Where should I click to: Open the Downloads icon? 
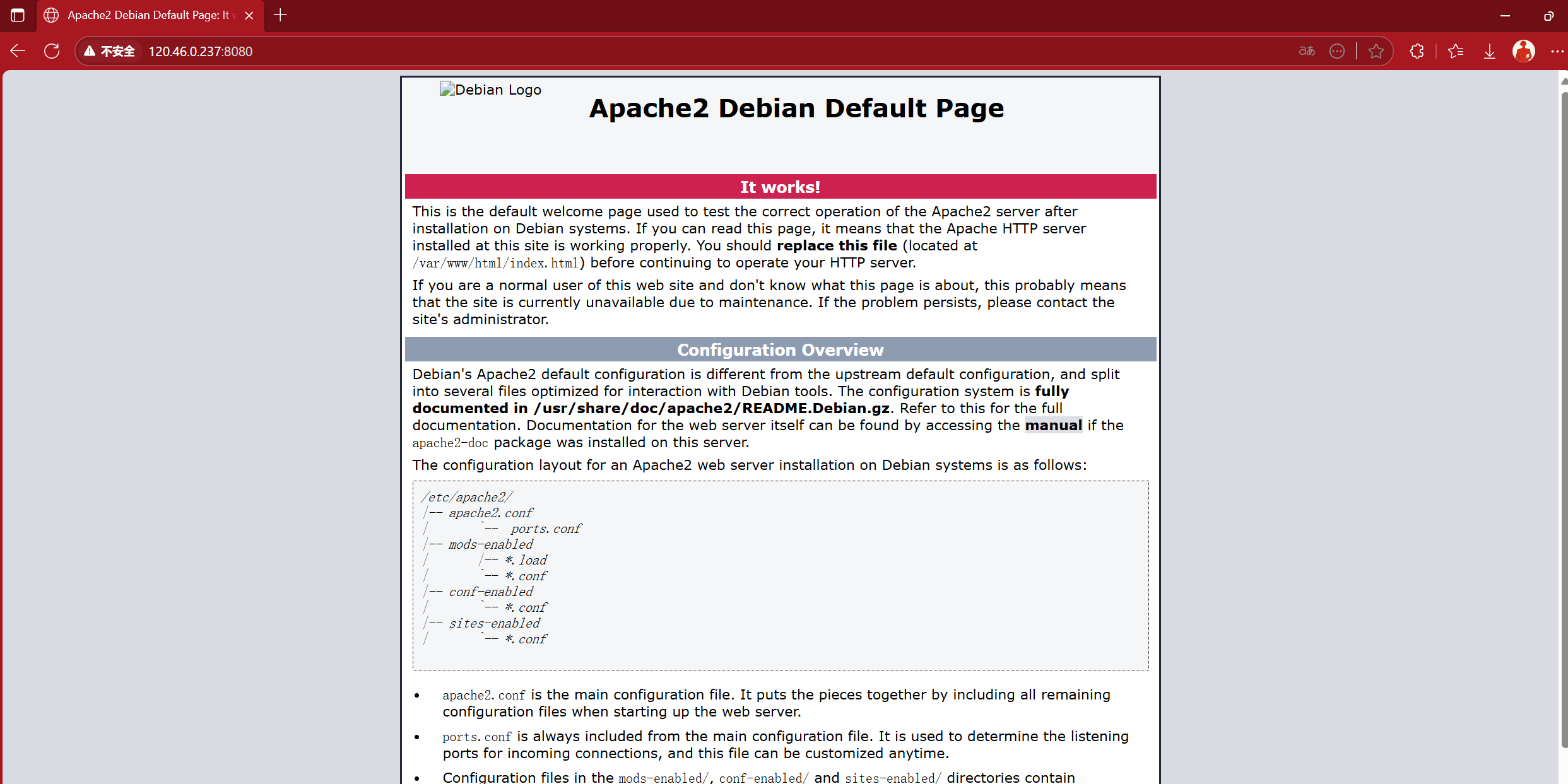click(1490, 51)
